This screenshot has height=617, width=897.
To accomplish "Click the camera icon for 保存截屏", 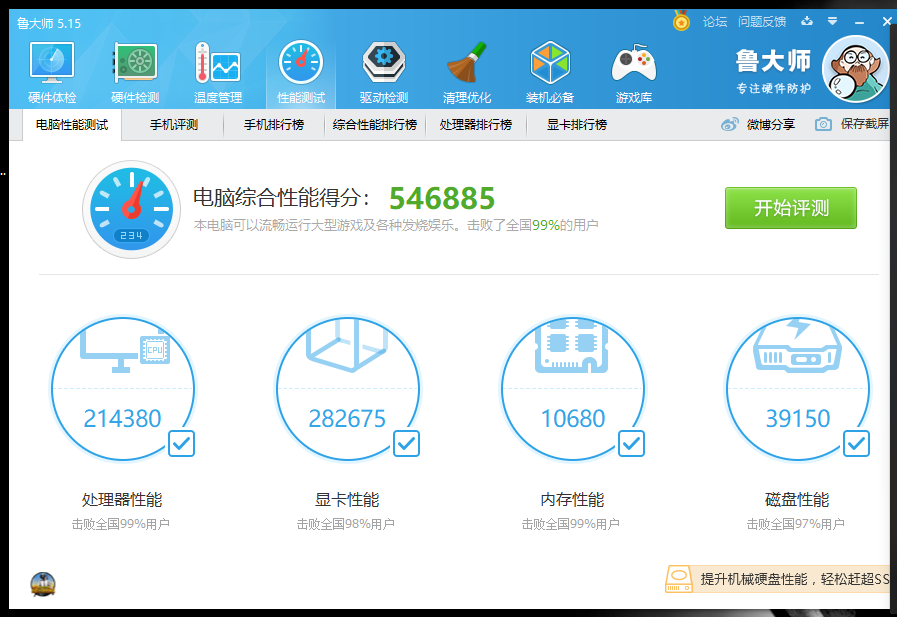I will (823, 125).
